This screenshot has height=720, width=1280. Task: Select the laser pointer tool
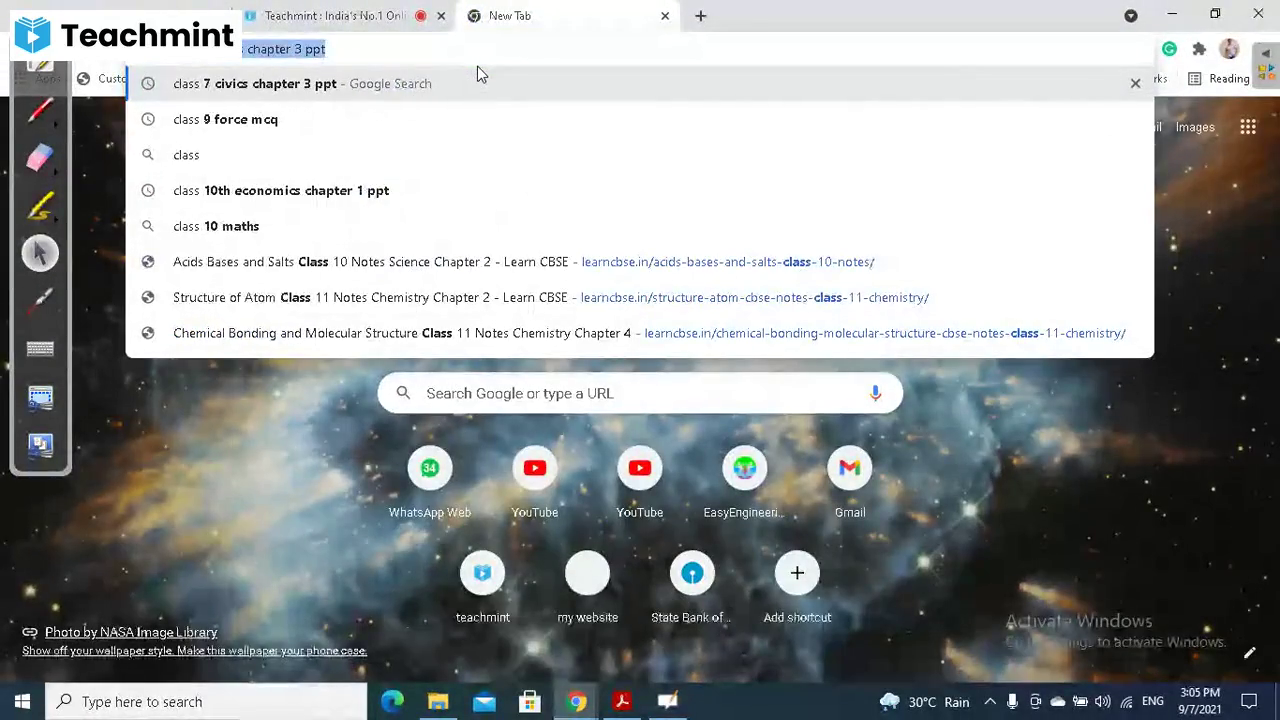(x=40, y=300)
